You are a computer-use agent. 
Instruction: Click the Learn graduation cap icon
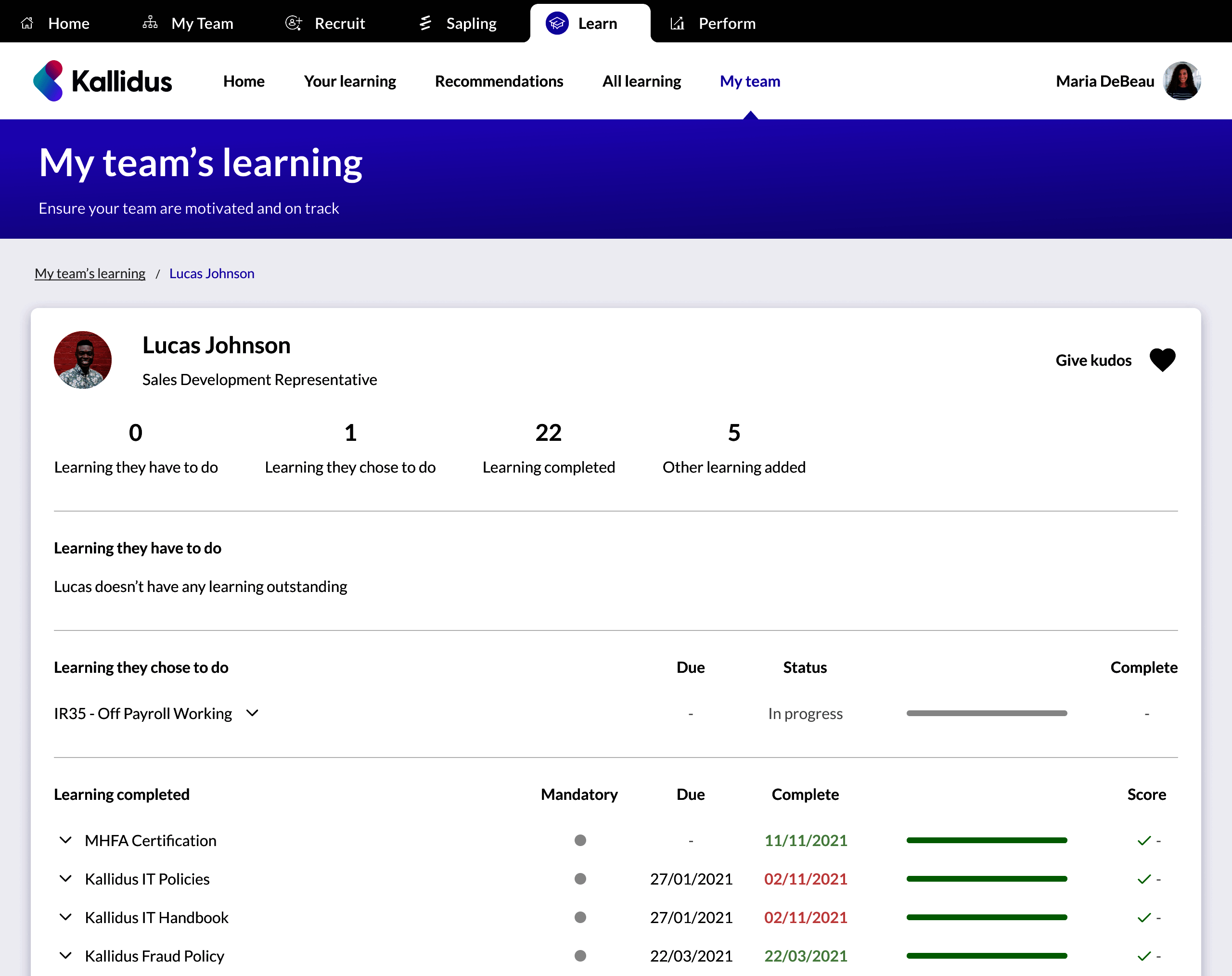click(x=557, y=24)
